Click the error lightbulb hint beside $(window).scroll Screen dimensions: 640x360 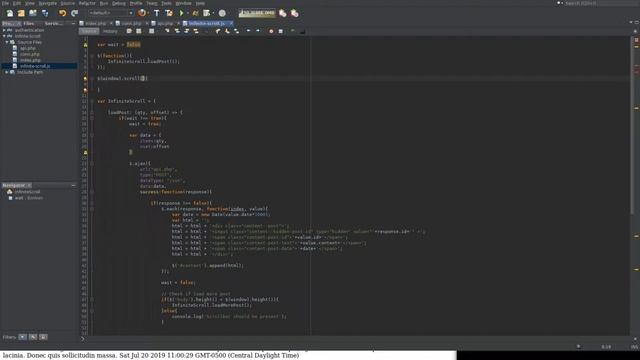point(85,78)
